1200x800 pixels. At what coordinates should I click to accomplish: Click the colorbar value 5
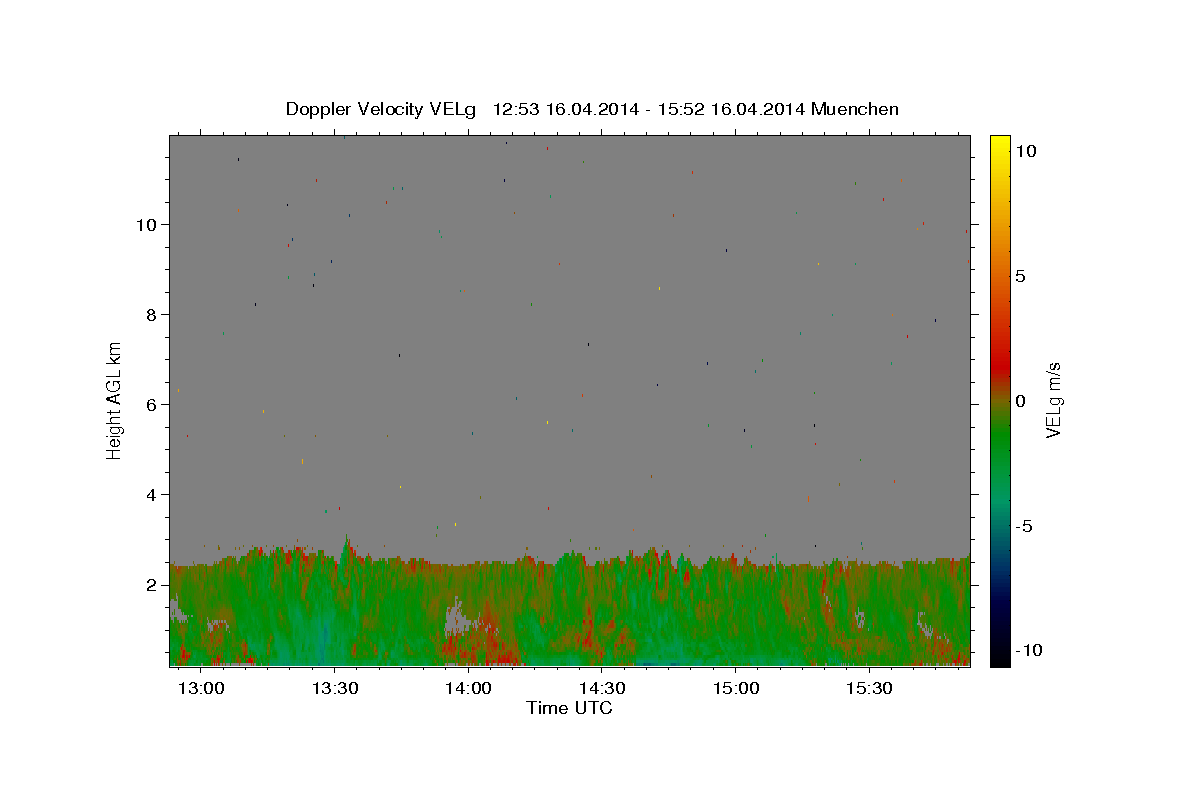click(1020, 276)
